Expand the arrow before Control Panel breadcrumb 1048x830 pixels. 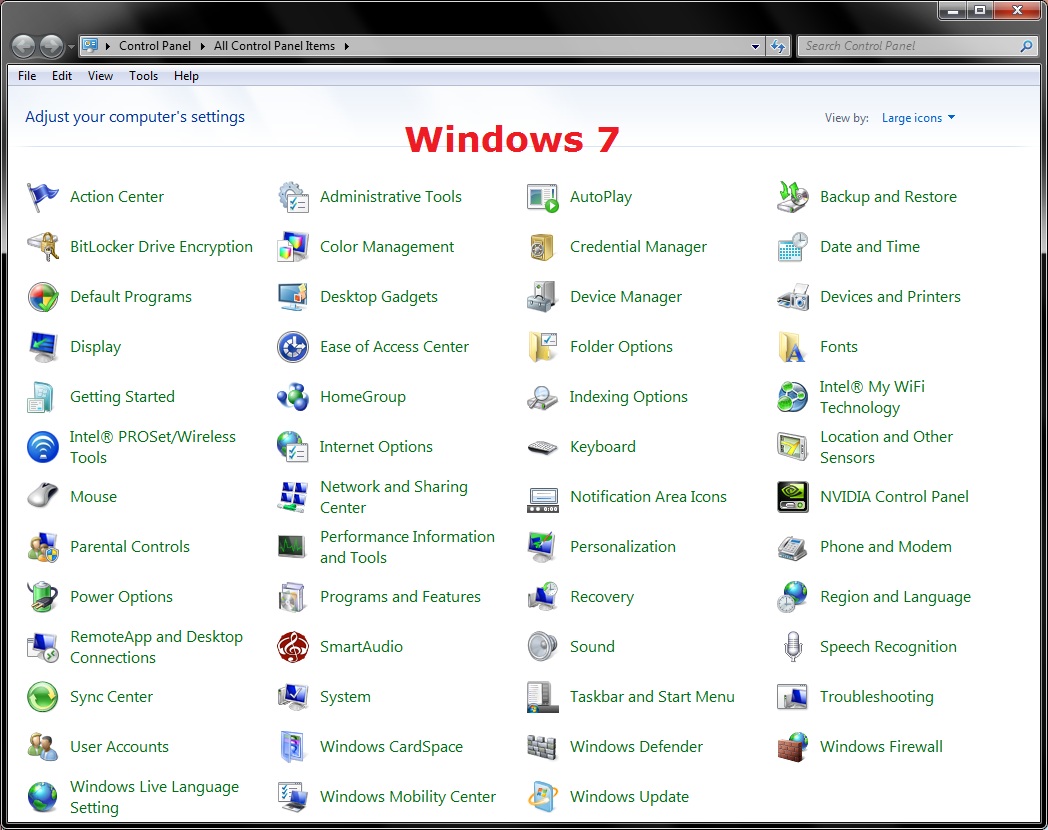point(108,46)
